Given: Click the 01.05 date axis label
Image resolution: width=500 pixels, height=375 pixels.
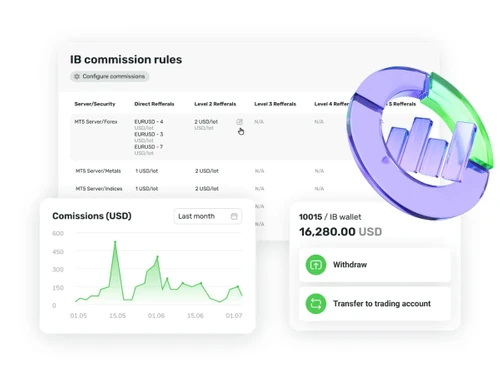Looking at the screenshot, I should click(x=79, y=316).
